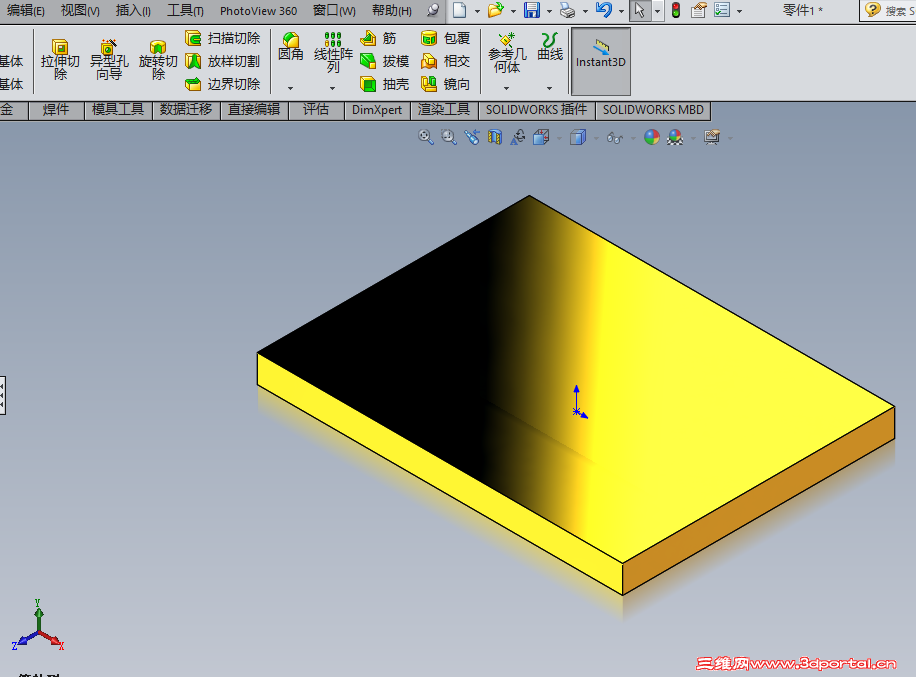Click the Previous View icon
The image size is (916, 677).
(472, 137)
